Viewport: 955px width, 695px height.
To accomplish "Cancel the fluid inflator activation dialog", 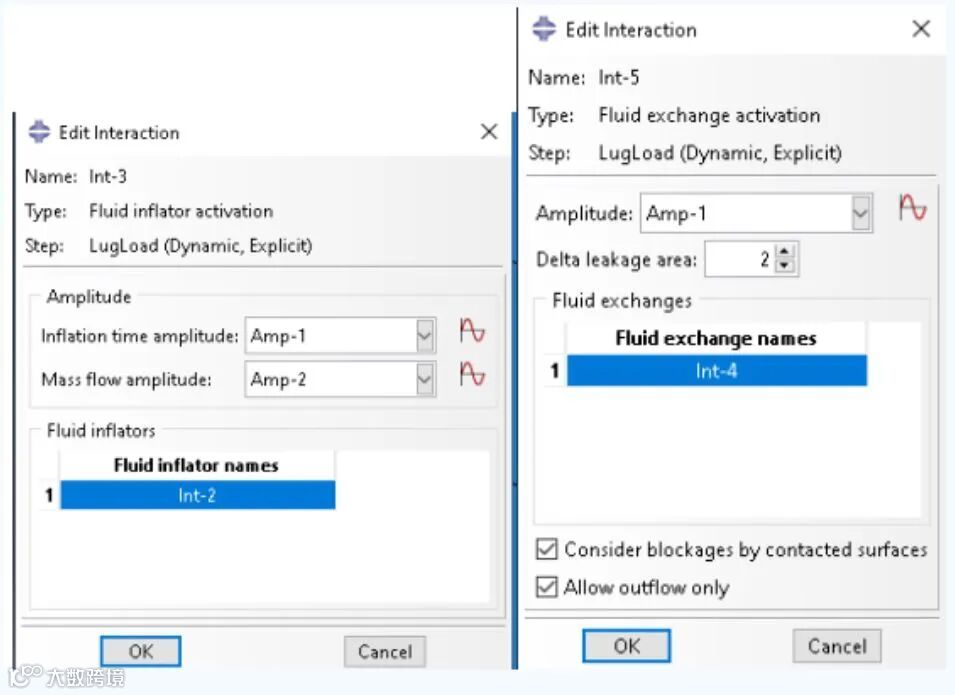I will tap(385, 651).
